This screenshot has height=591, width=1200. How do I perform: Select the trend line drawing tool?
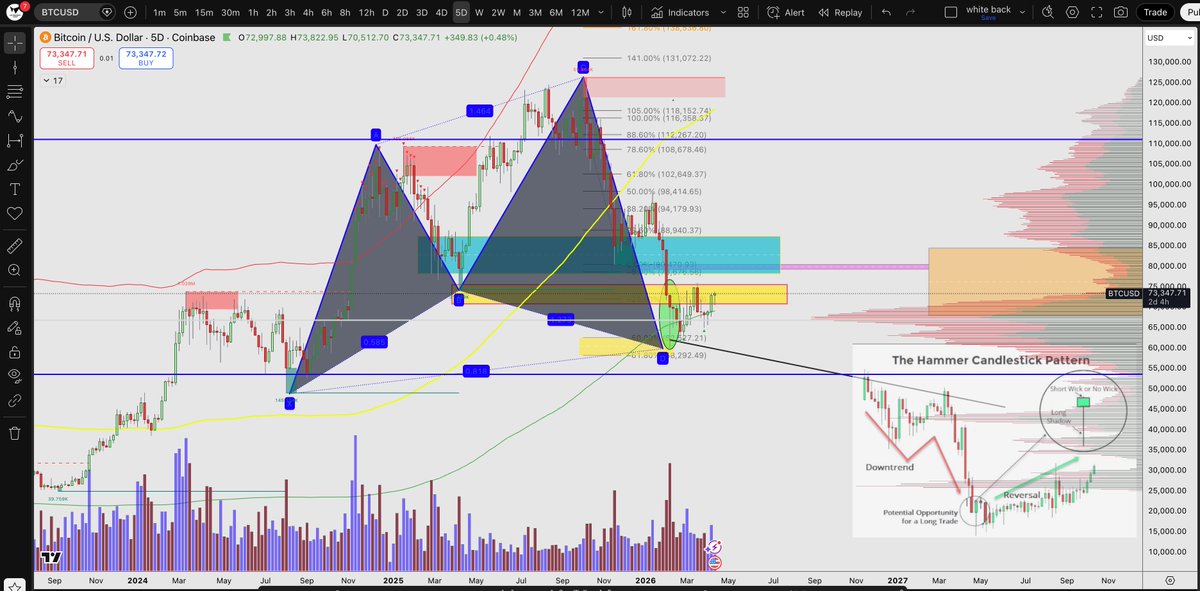15,68
